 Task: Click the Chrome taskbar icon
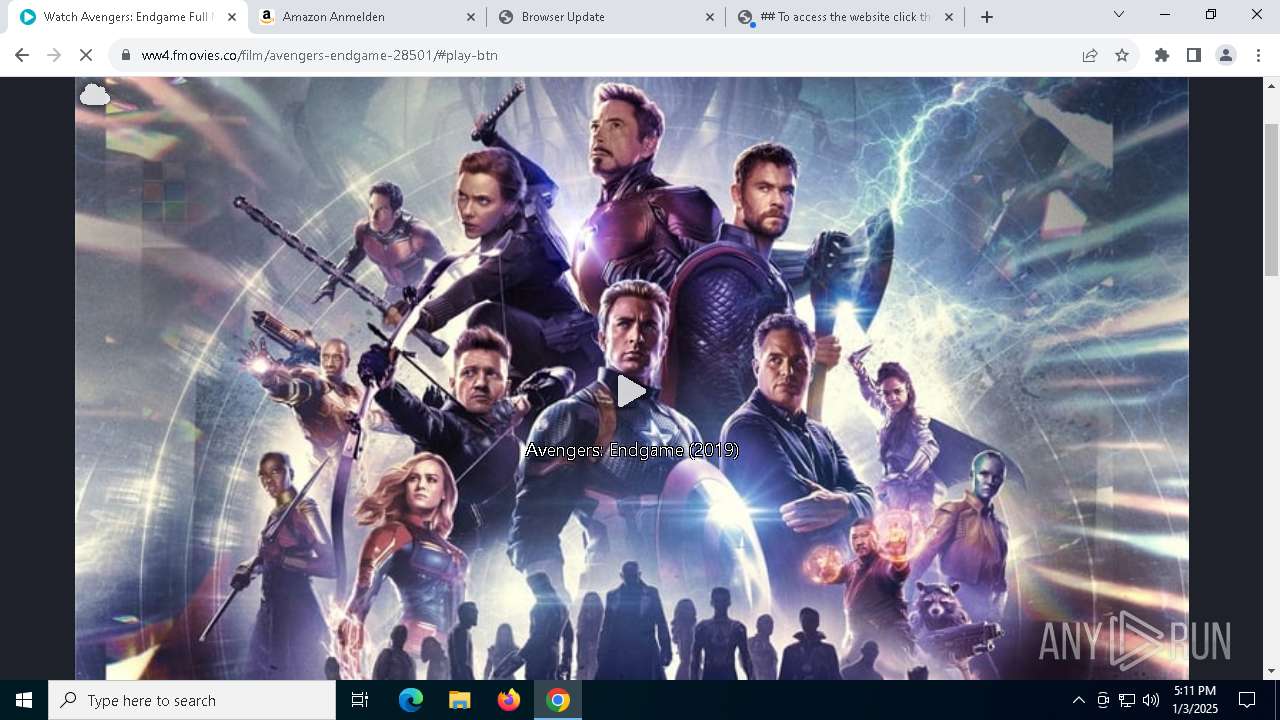(558, 700)
